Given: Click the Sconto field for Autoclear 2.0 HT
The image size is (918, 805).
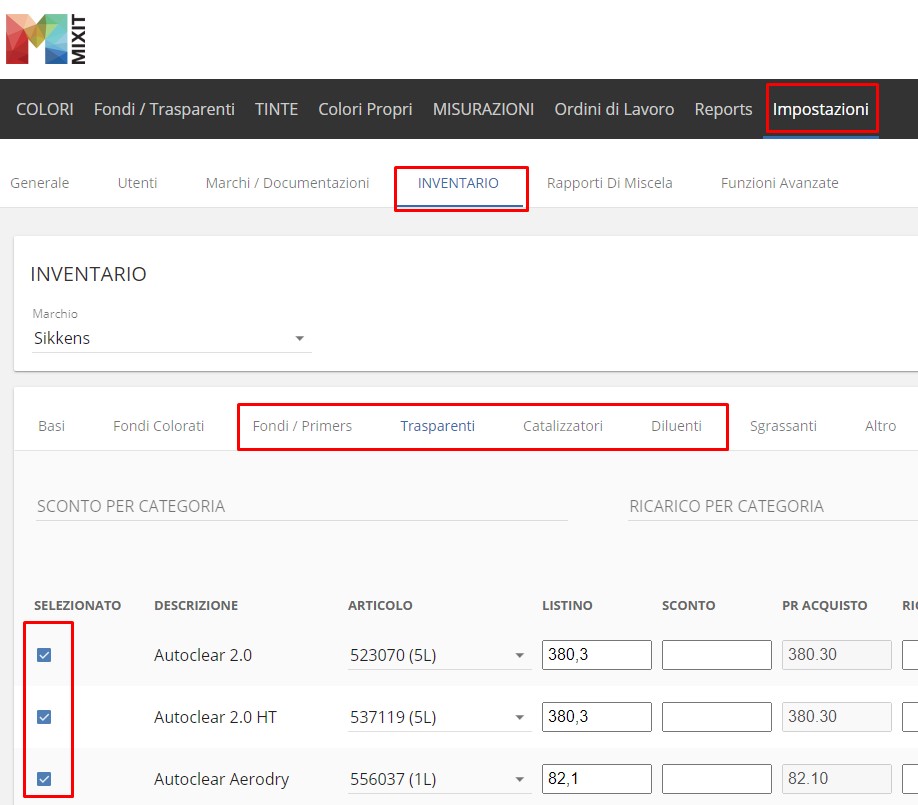Looking at the screenshot, I should coord(717,717).
